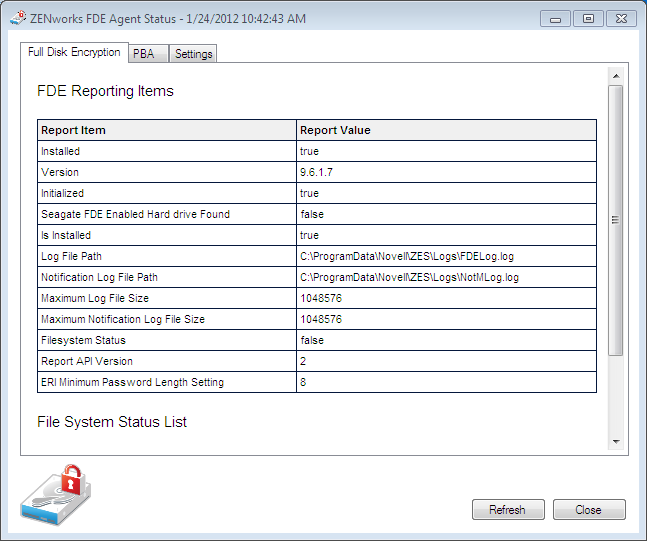The image size is (647, 541).
Task: Select the 'Installed' row label
Action: [x=60, y=151]
